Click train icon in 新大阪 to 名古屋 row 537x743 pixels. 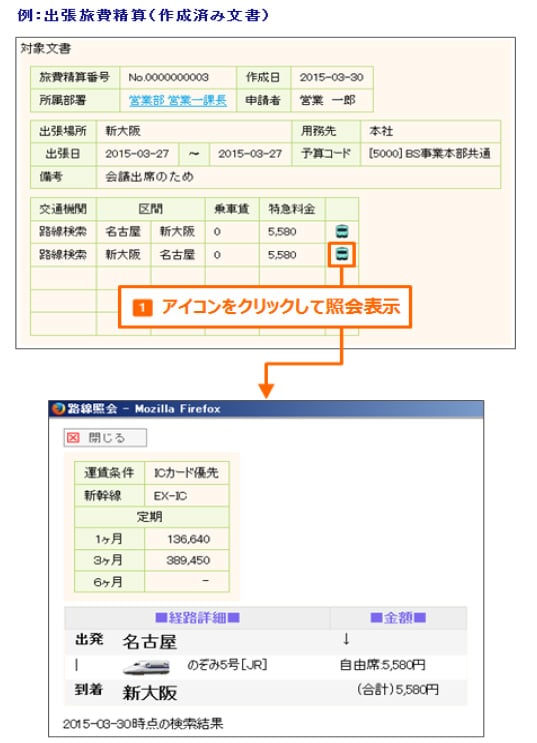[x=342, y=254]
